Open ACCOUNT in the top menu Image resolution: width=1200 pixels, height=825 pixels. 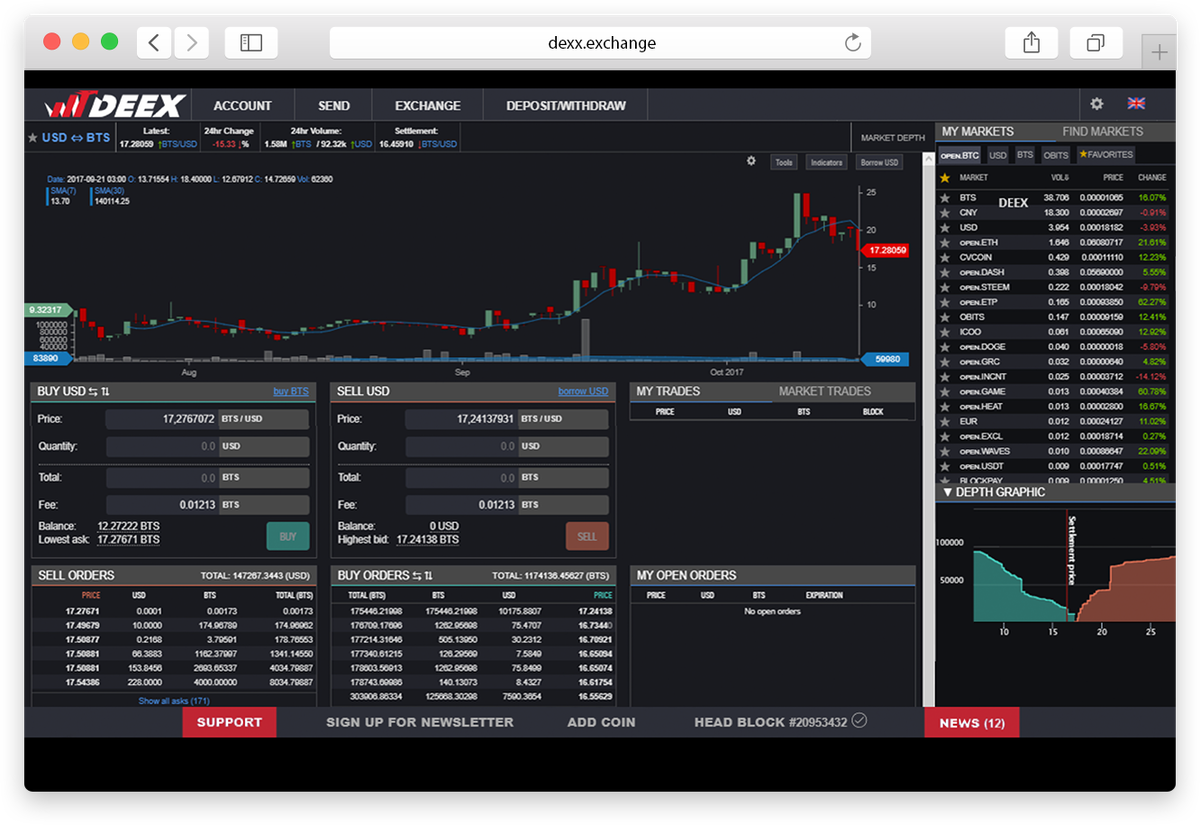[242, 105]
